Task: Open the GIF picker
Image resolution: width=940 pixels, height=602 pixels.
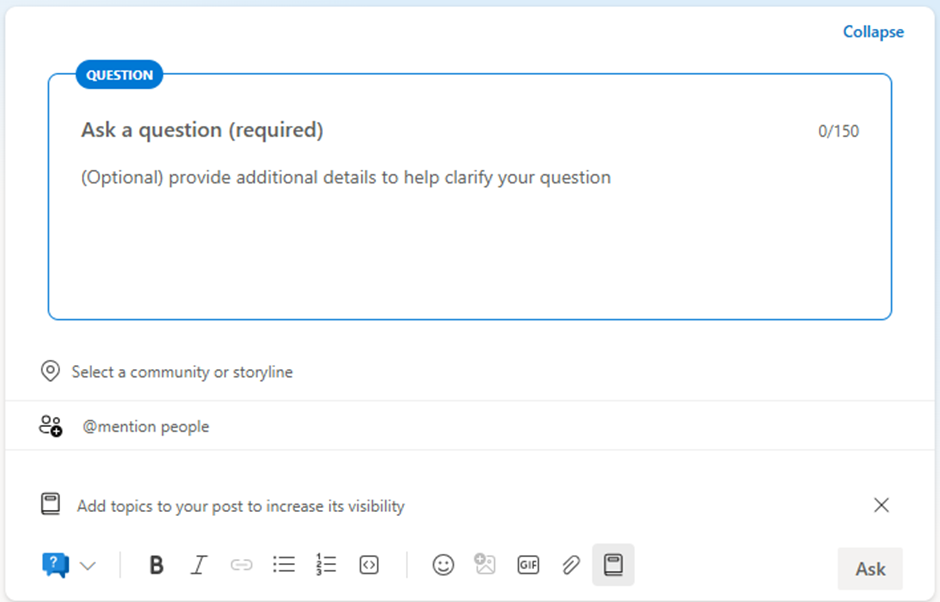Action: pos(528,565)
